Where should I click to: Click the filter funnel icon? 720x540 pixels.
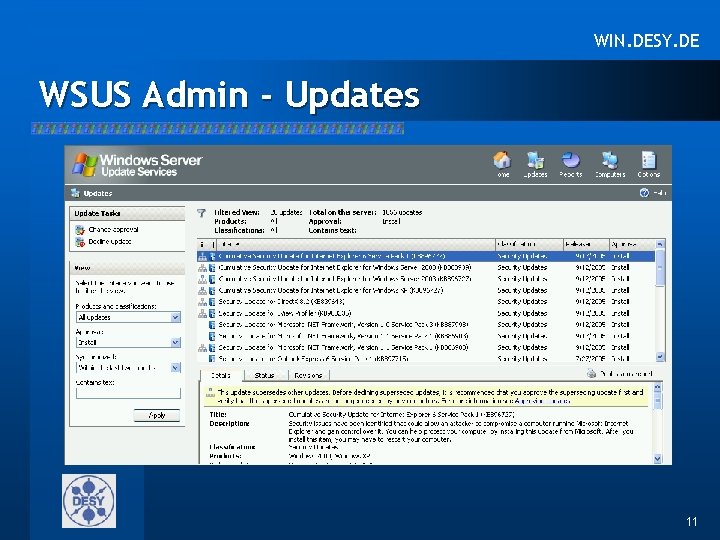click(202, 213)
